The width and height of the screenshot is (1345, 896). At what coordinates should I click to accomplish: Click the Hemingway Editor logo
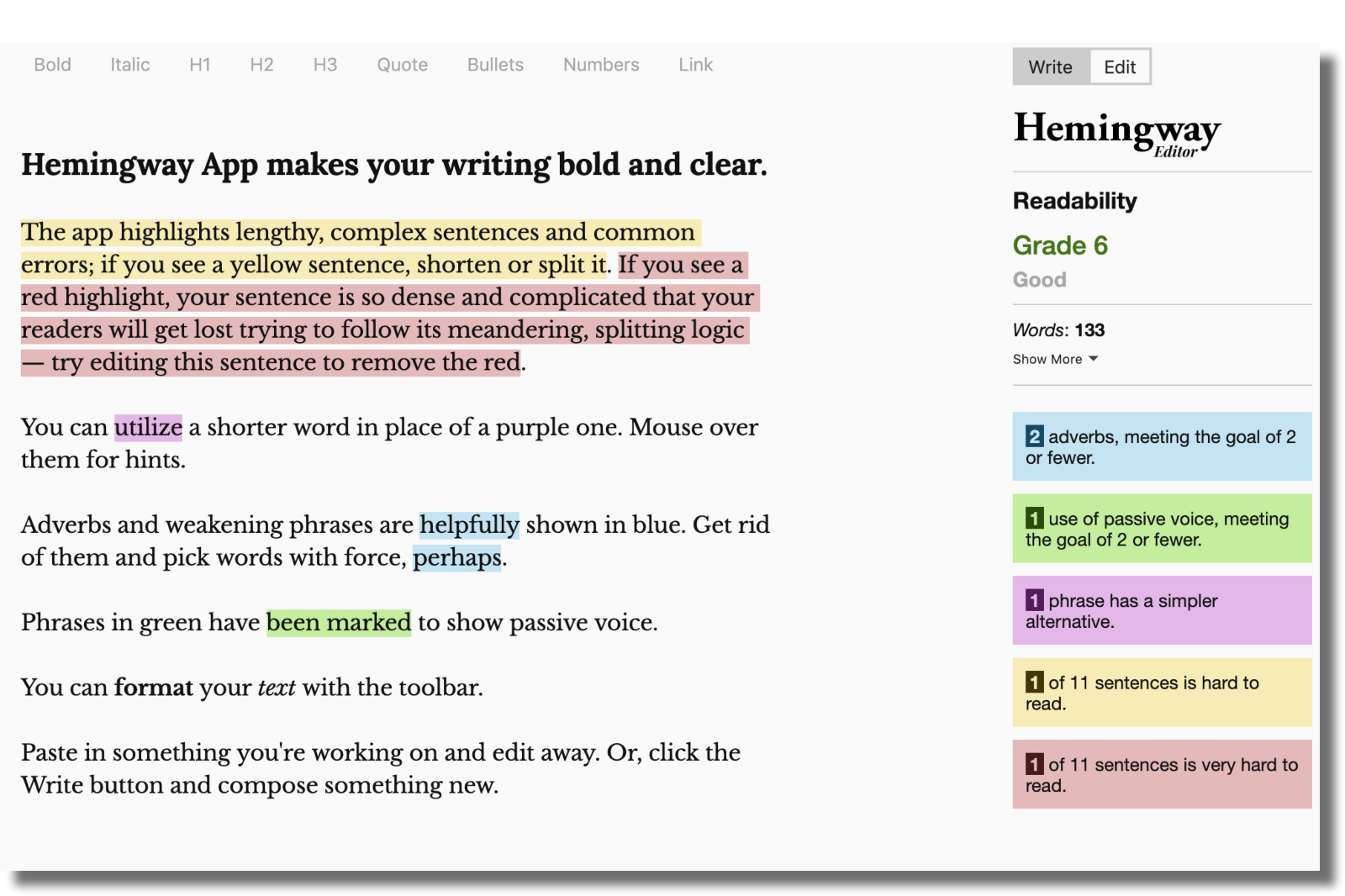pyautogui.click(x=1117, y=134)
